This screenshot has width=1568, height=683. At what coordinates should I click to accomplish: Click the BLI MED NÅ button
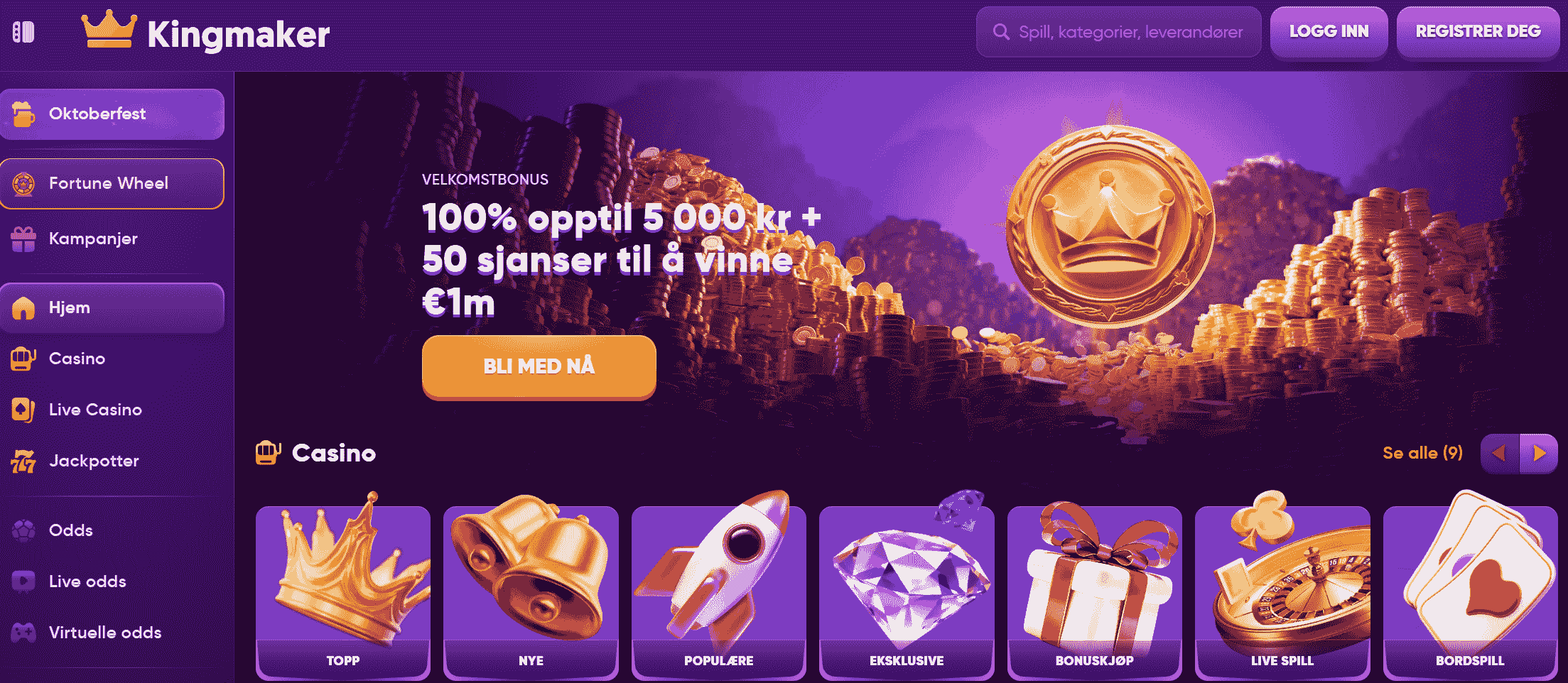(539, 366)
